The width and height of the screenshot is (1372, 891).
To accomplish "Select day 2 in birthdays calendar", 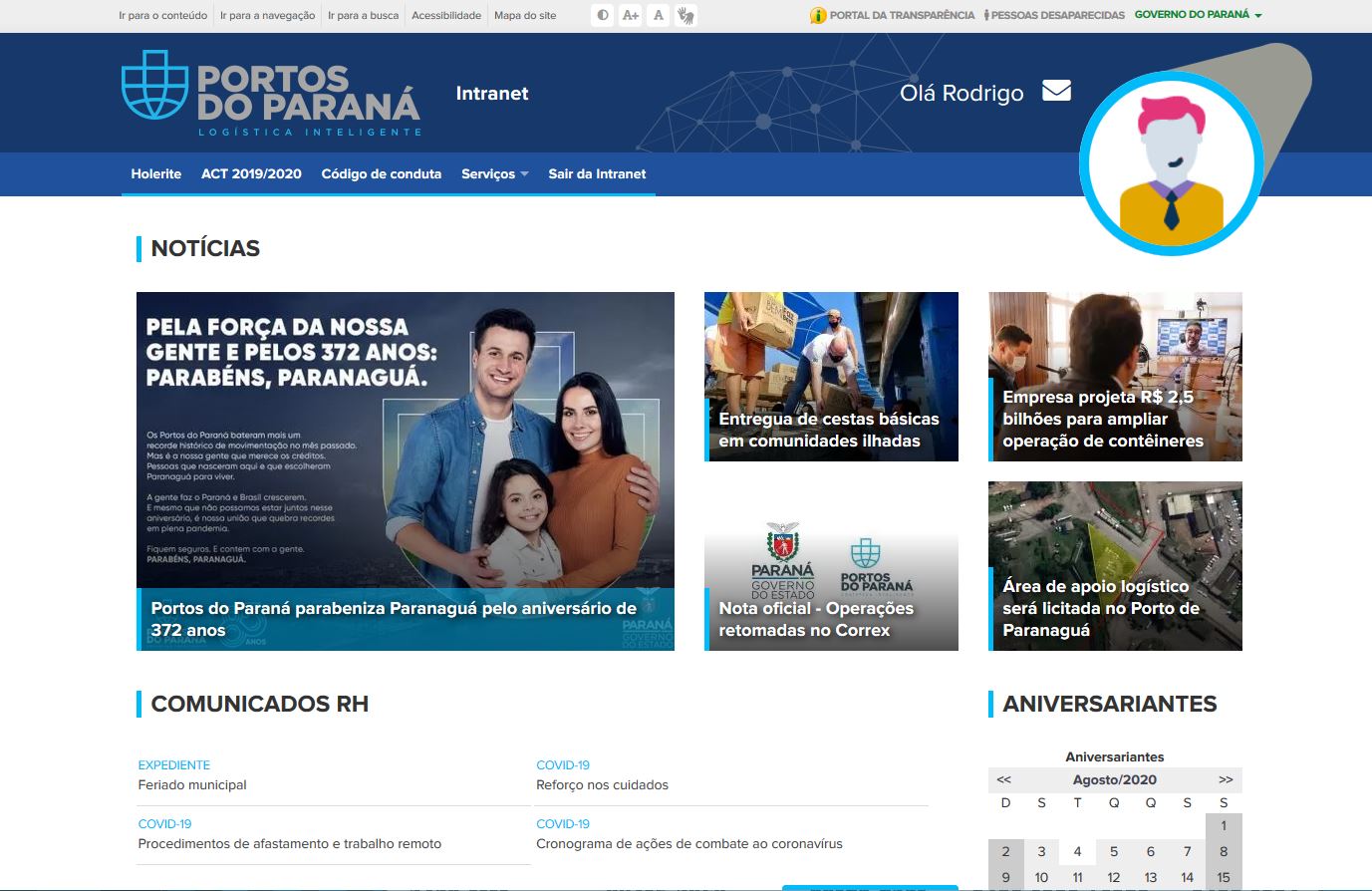I will click(1005, 851).
